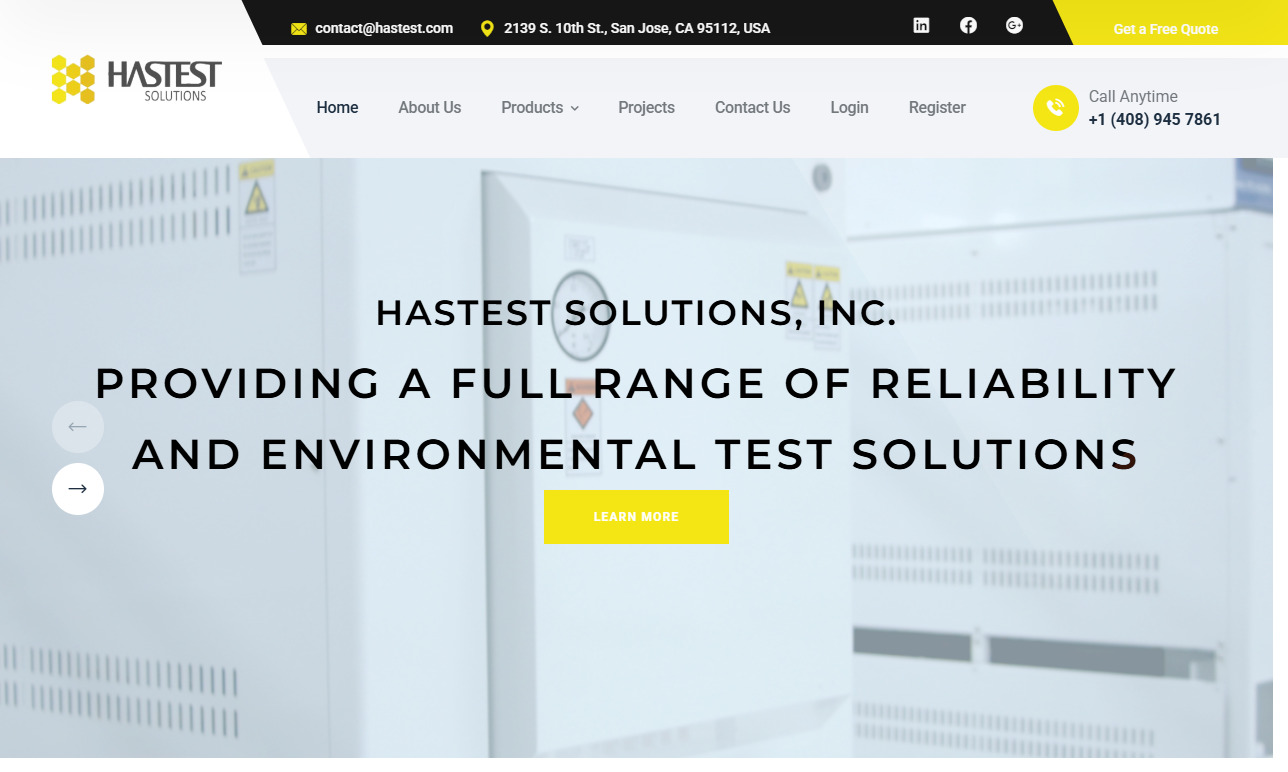The height and width of the screenshot is (772, 1288).
Task: Open the Products navigation chevron
Action: pos(574,108)
